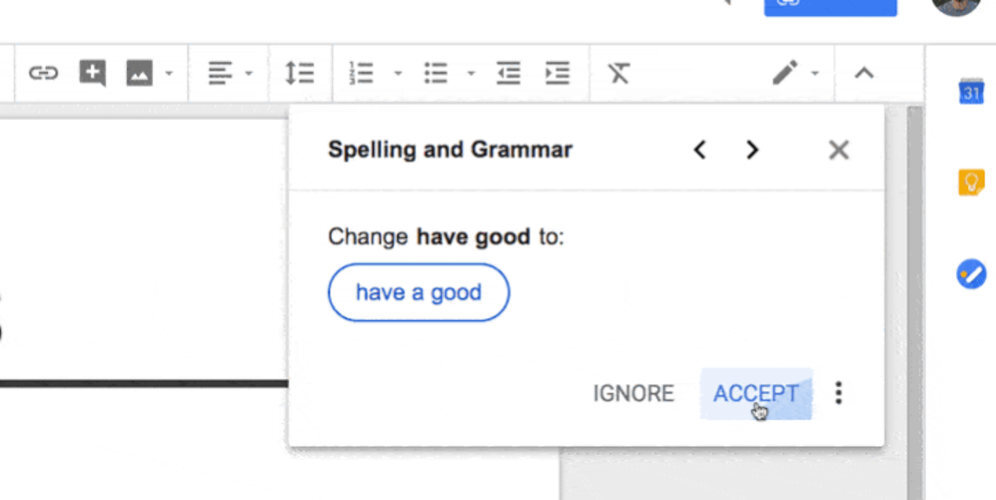This screenshot has width=996, height=500.
Task: Click the blue Share button
Action: coord(830,8)
